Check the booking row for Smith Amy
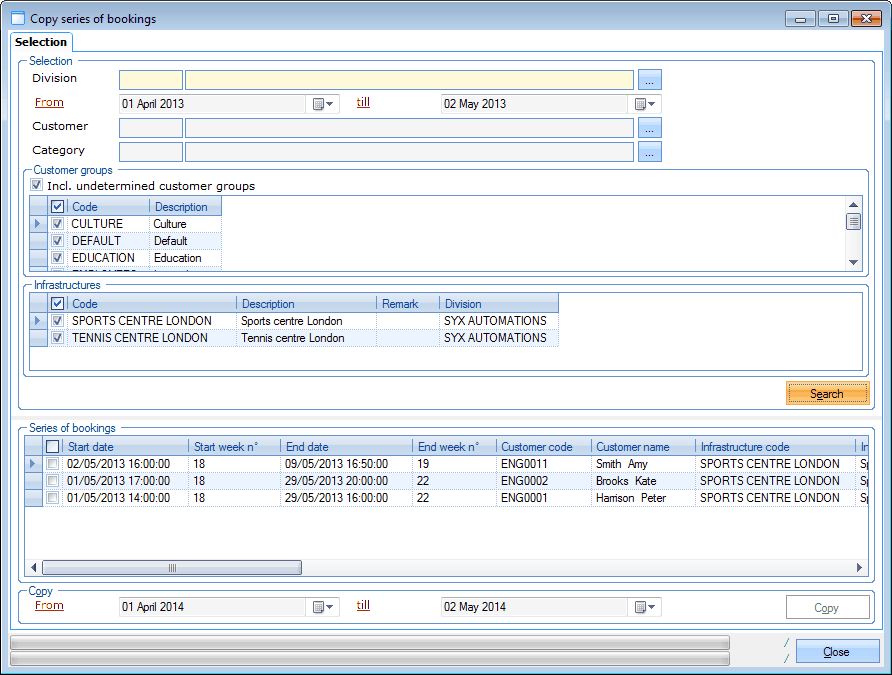892x675 pixels. [53, 464]
